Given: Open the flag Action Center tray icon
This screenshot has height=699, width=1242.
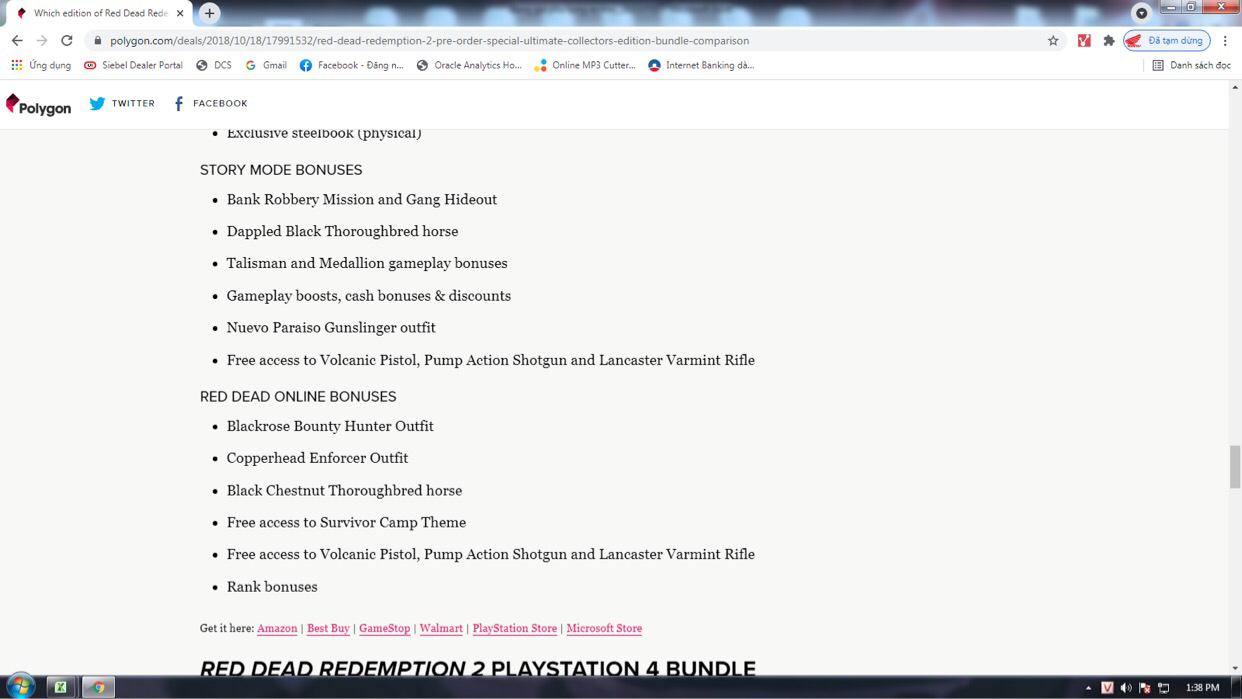Looking at the screenshot, I should (x=1145, y=688).
